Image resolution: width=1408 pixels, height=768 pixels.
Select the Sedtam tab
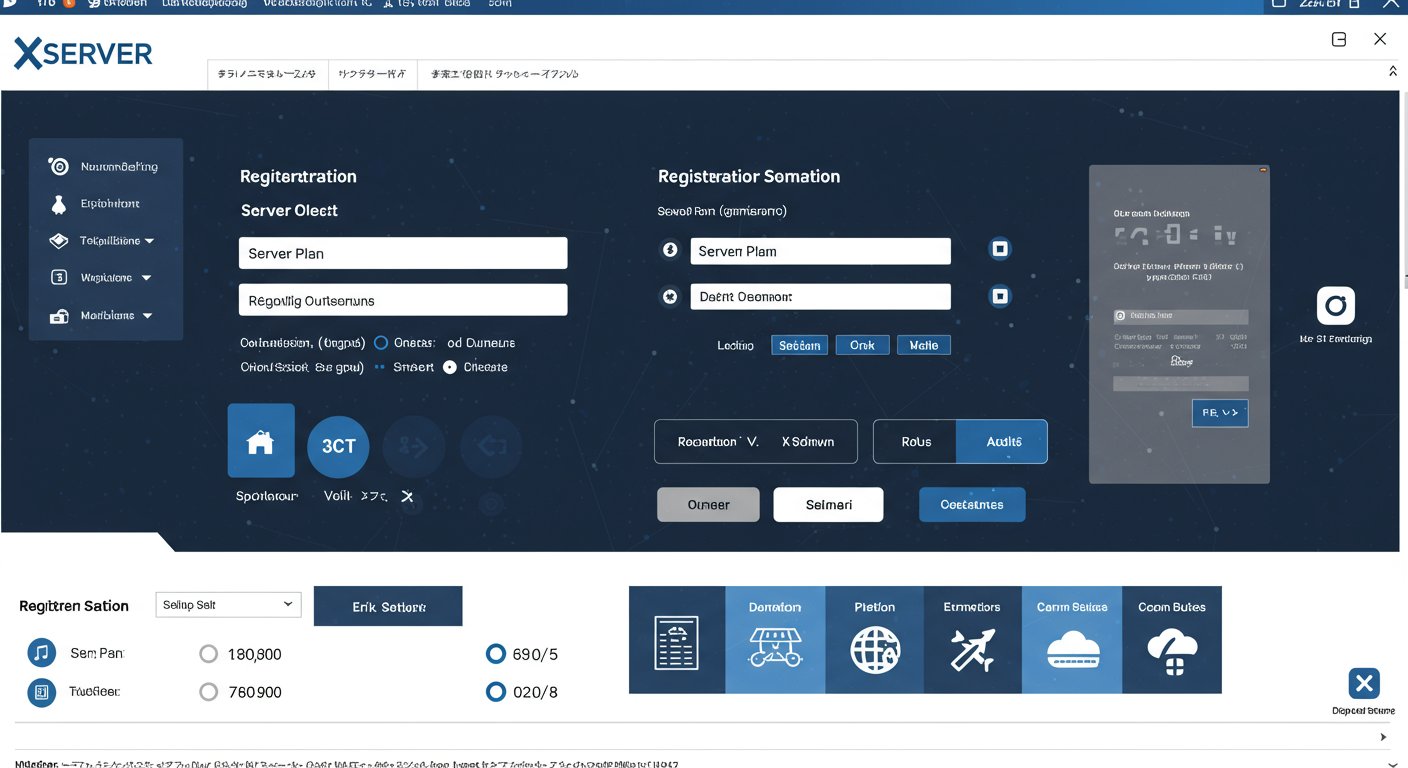pos(800,345)
